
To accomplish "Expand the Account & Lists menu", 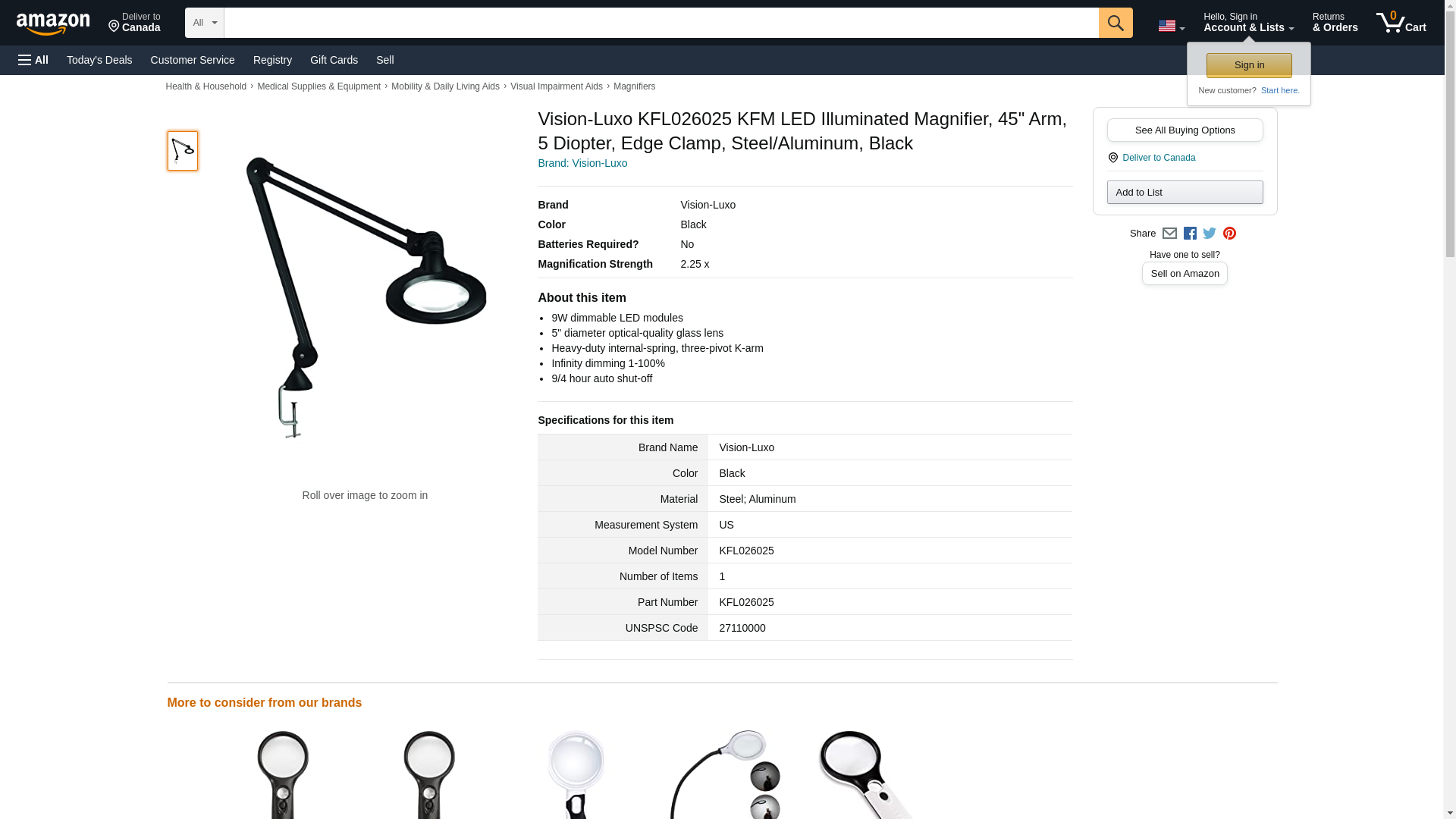I will pyautogui.click(x=1248, y=23).
